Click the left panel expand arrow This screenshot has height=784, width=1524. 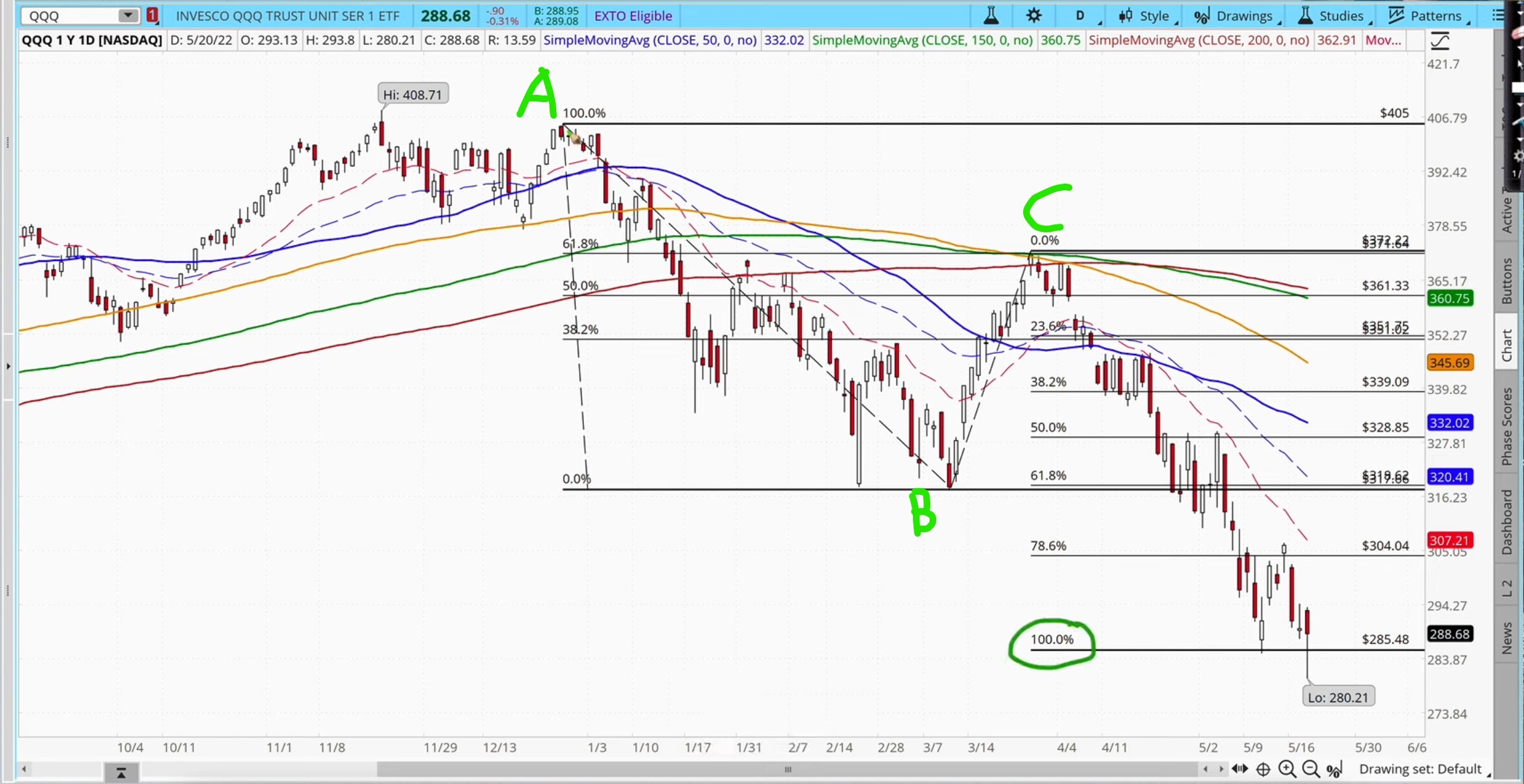click(x=8, y=366)
